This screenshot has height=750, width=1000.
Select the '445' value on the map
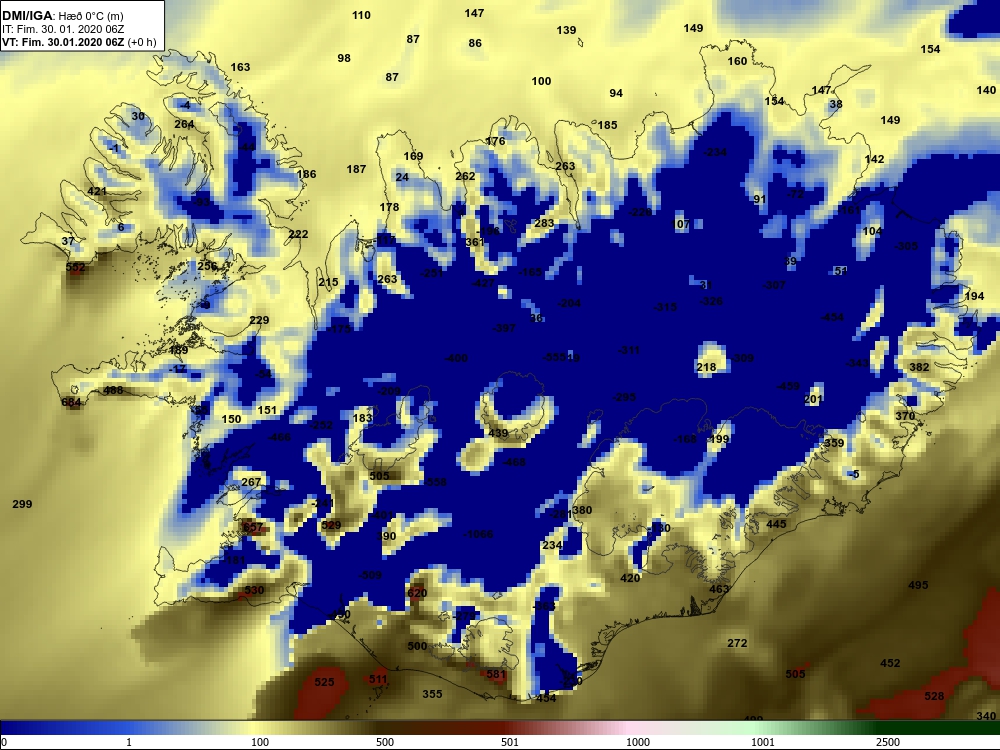pos(776,524)
